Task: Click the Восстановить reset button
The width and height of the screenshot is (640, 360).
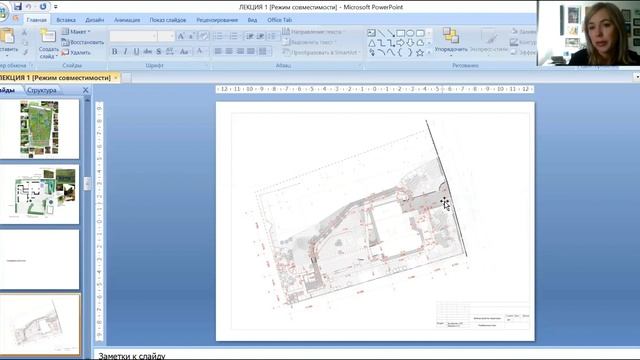Action: pyautogui.click(x=83, y=42)
